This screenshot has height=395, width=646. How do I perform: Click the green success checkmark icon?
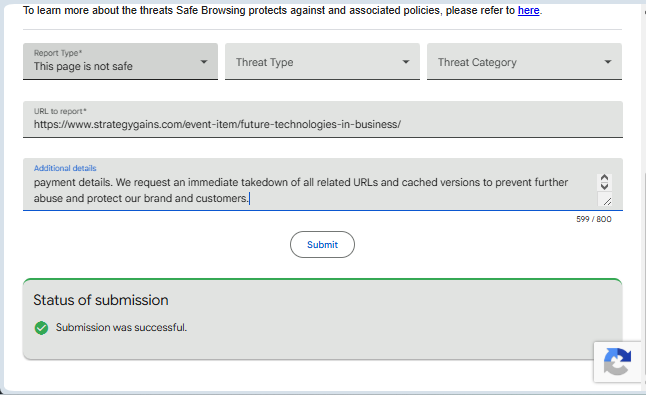[x=41, y=328]
